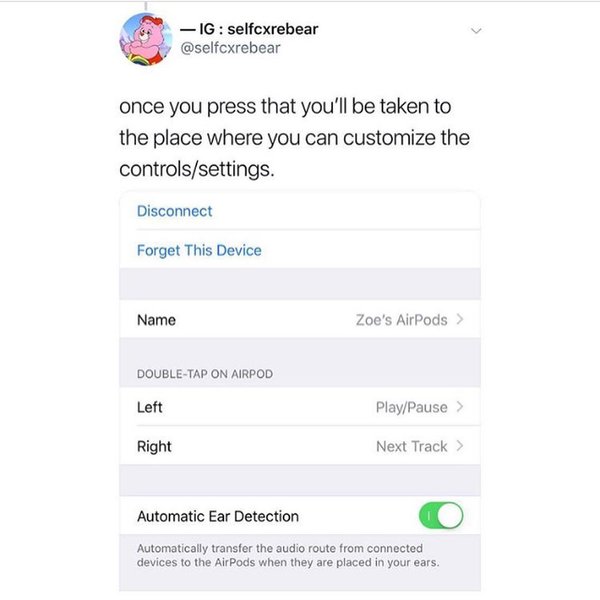The width and height of the screenshot is (600, 600).
Task: Open the Name row for Zoe's AirPods
Action: click(x=300, y=320)
